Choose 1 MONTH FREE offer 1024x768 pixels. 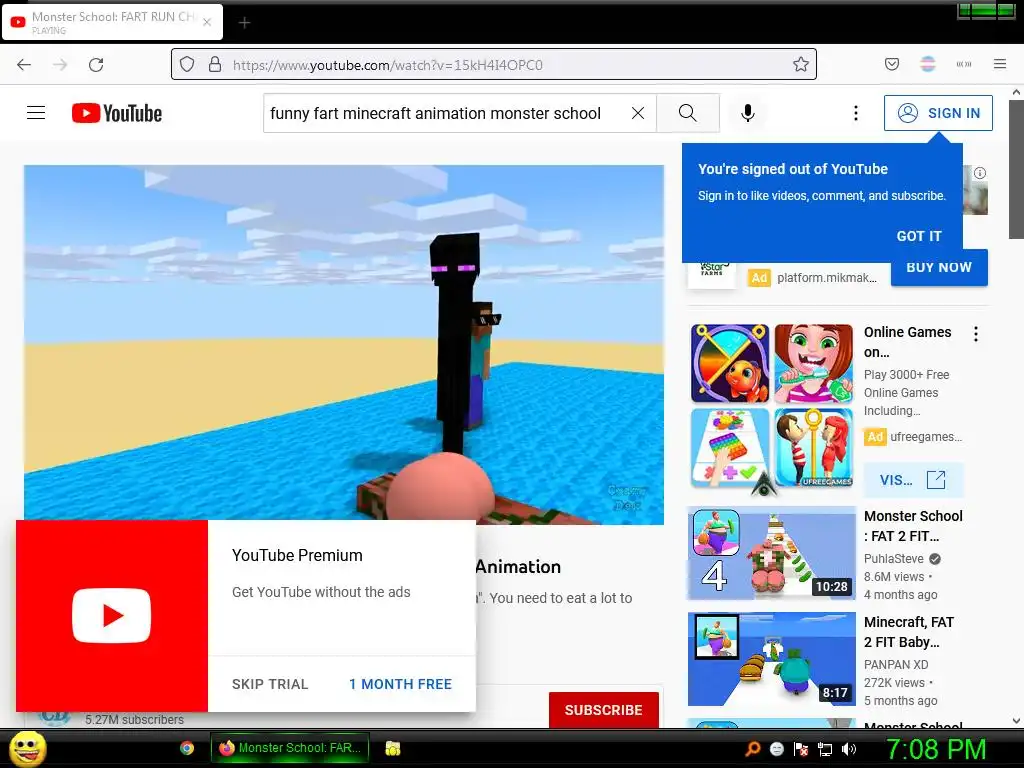click(400, 684)
